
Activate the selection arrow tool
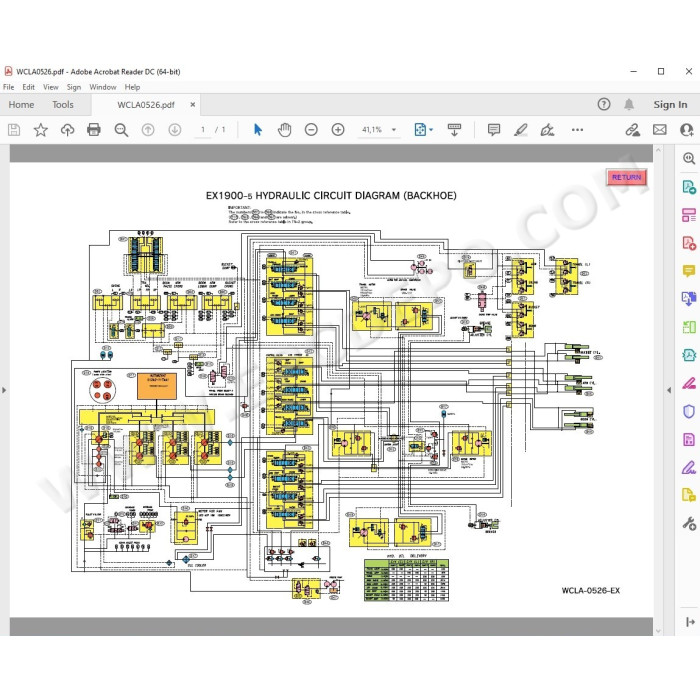coord(258,130)
